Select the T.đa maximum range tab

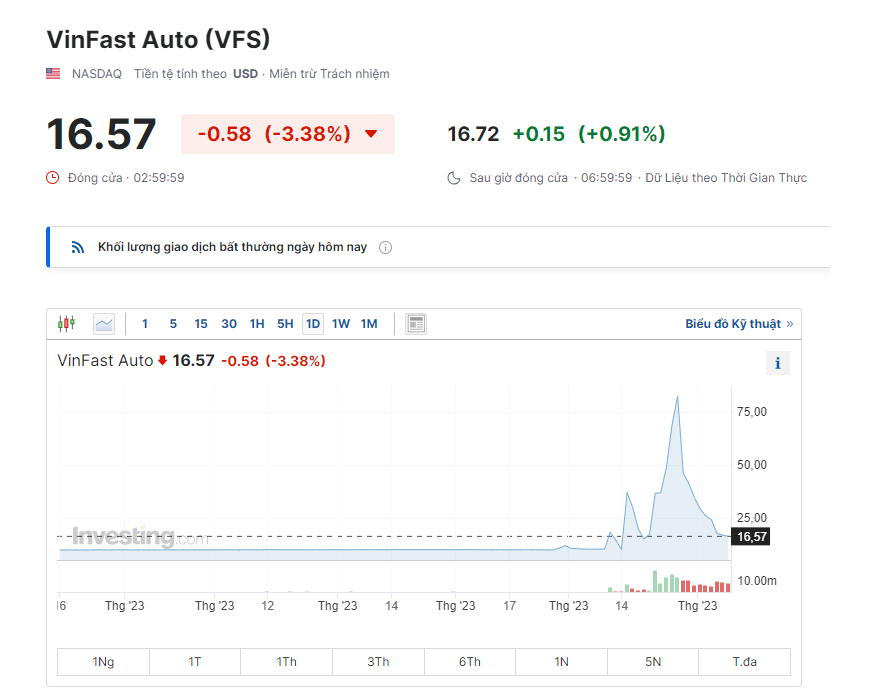pos(744,662)
